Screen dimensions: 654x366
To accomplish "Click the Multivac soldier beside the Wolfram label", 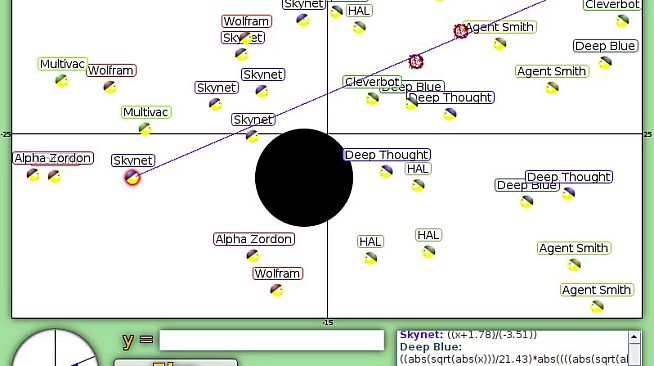I will [x=62, y=80].
